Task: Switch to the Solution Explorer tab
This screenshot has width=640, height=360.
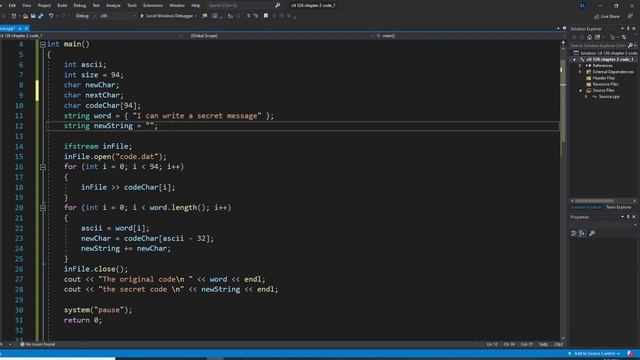Action: (586, 207)
